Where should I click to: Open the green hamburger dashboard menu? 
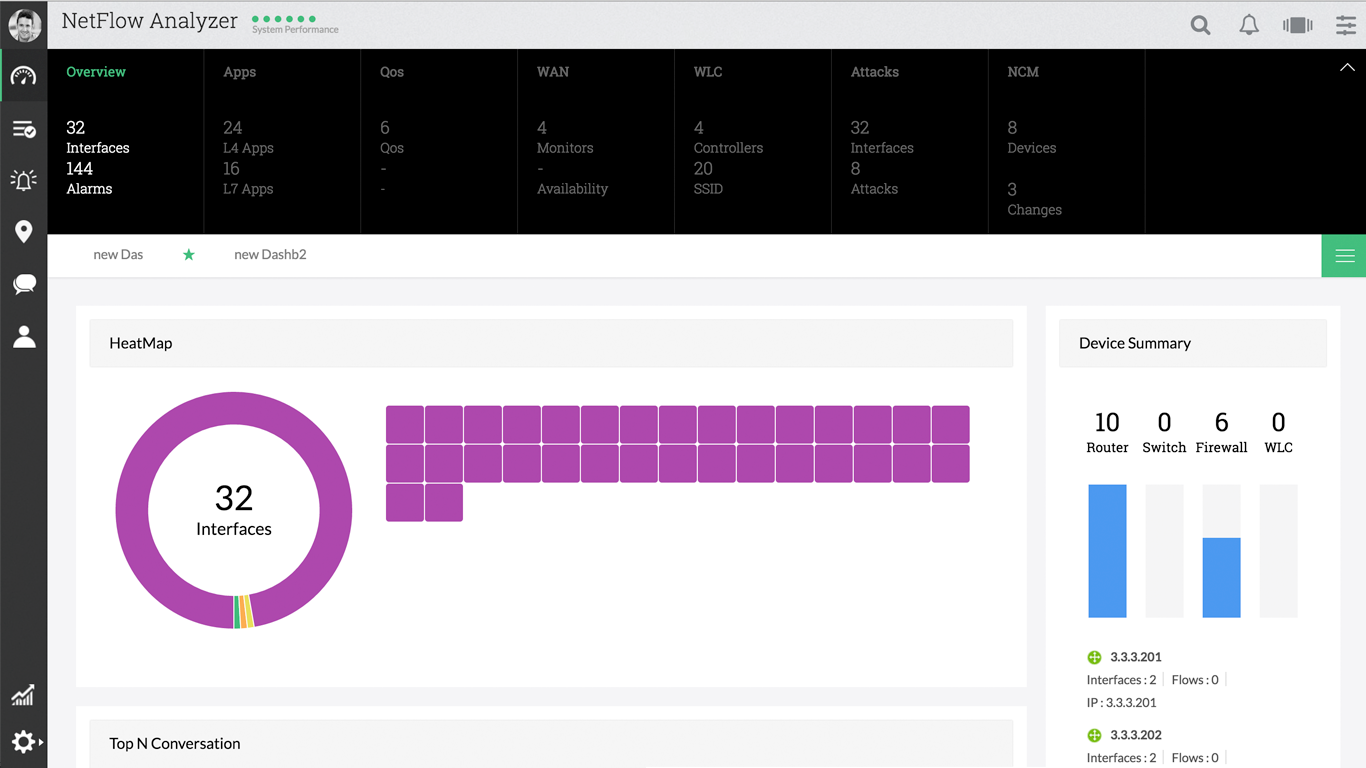click(1344, 256)
